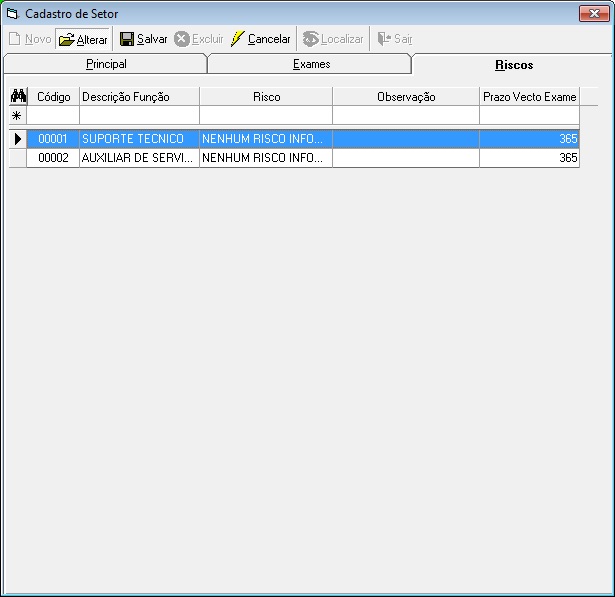Click Observação cell of the 00002 row
Image resolution: width=615 pixels, height=597 pixels.
(406, 158)
